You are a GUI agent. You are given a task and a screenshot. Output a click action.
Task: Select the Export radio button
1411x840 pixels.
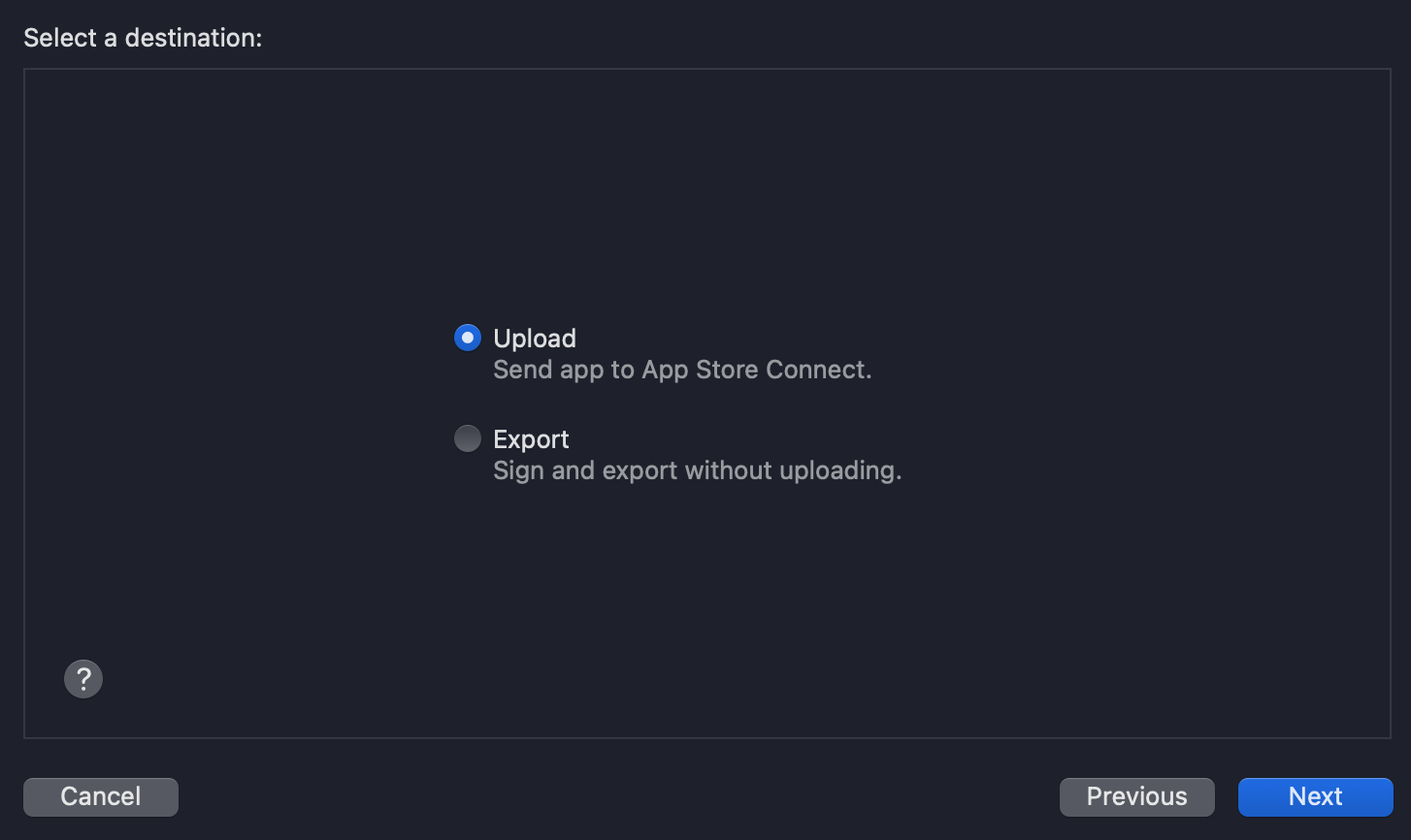click(468, 438)
